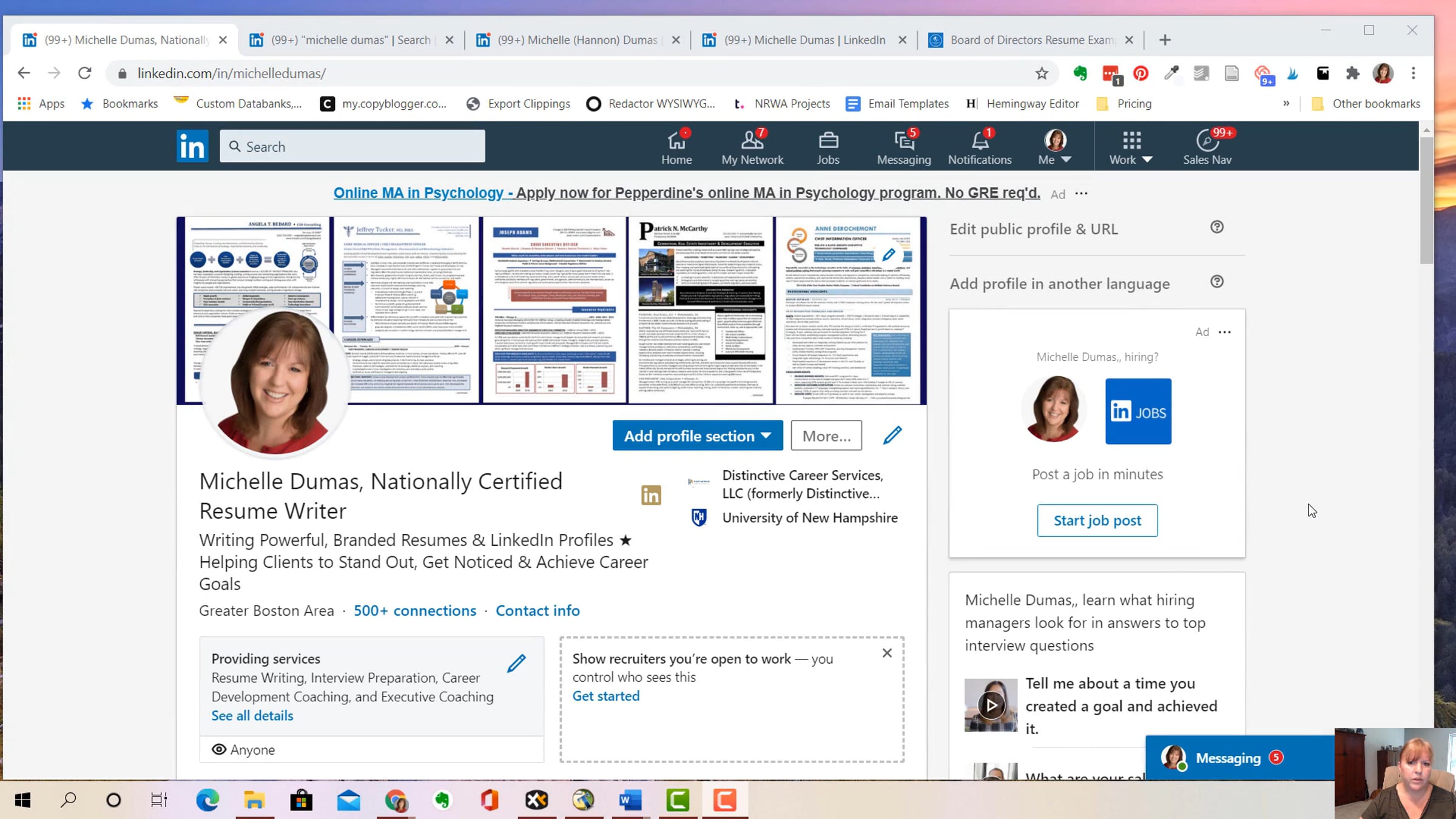Play the interview question video
Viewport: 1456px width, 819px height.
pyautogui.click(x=991, y=705)
